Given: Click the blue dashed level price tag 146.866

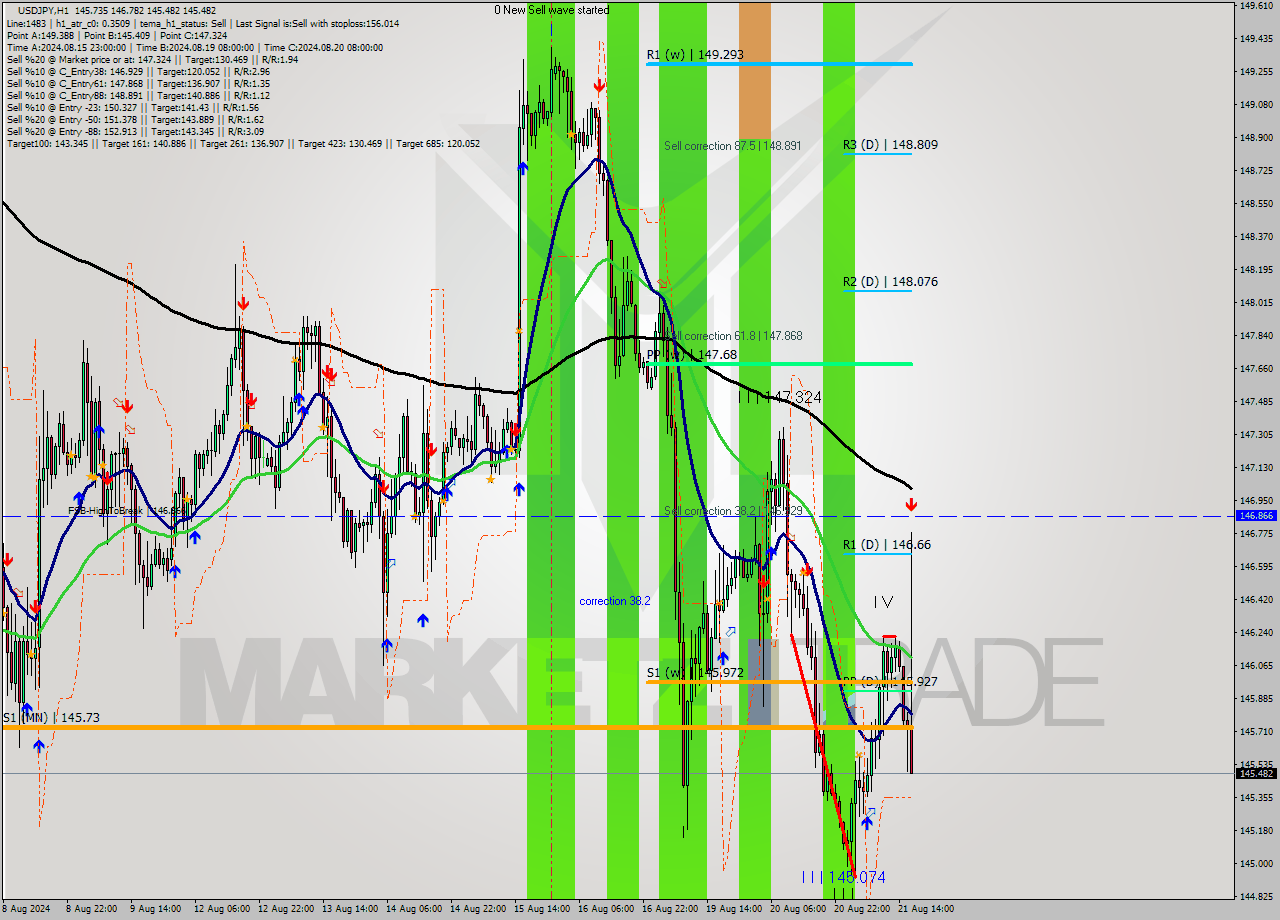Looking at the screenshot, I should [1256, 516].
